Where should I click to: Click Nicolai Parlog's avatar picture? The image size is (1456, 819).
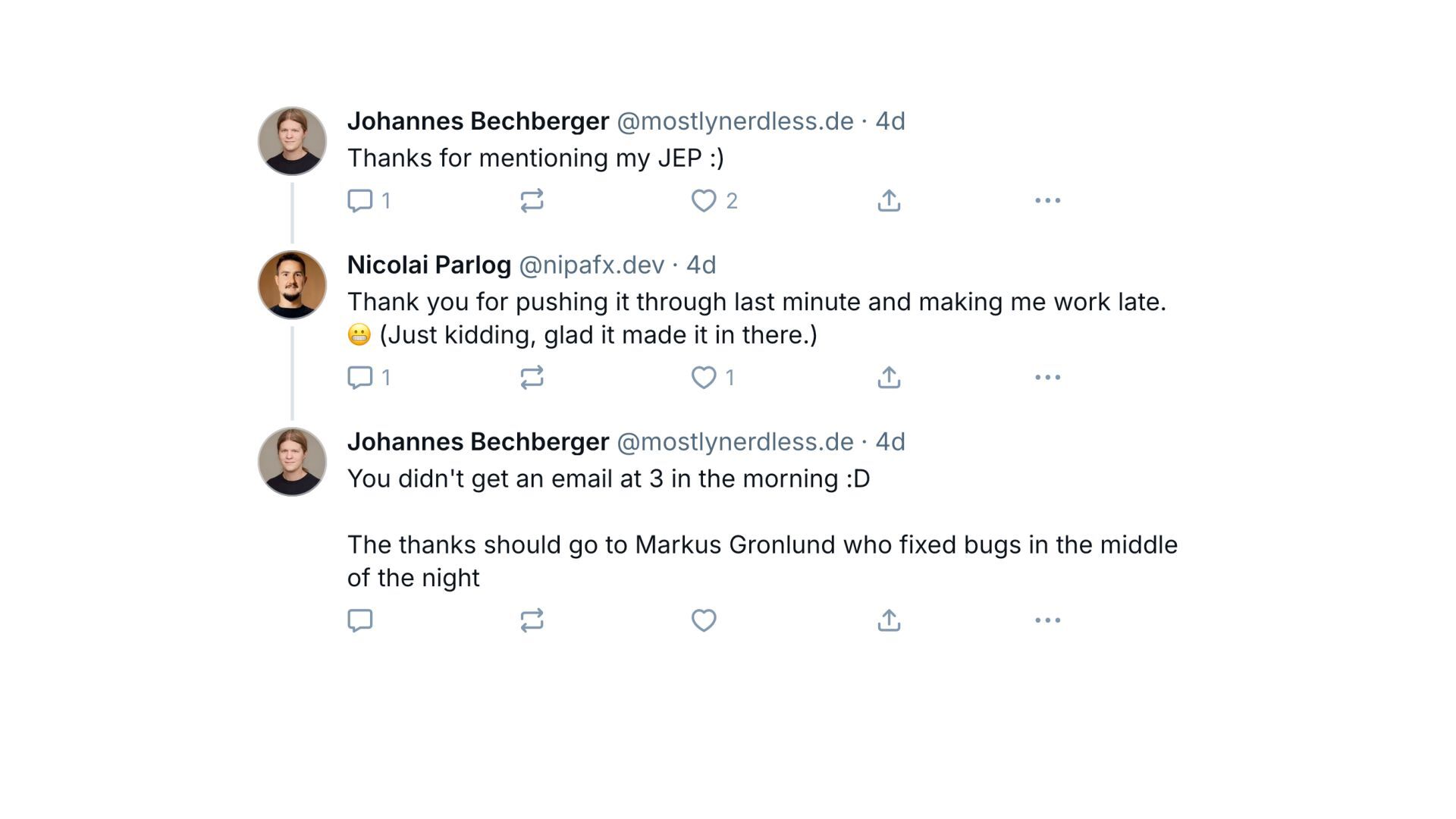tap(292, 285)
